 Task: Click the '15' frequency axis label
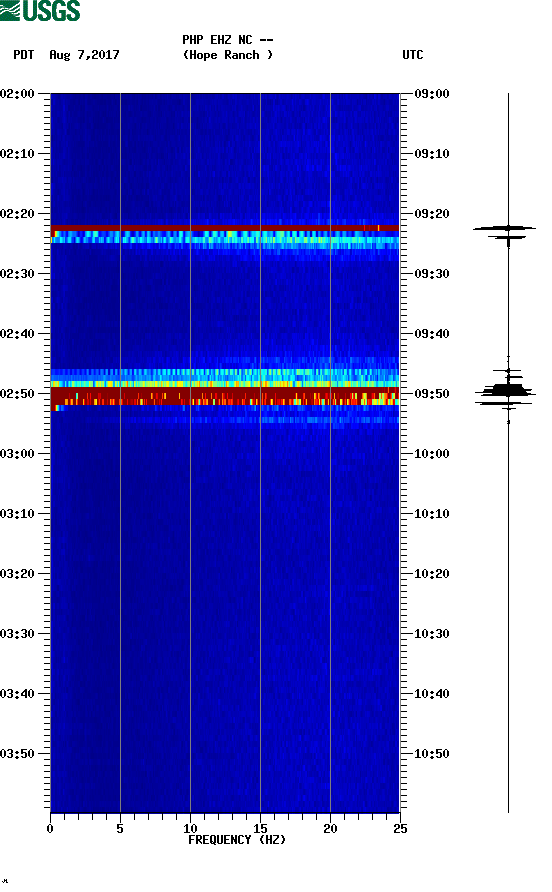tap(260, 829)
